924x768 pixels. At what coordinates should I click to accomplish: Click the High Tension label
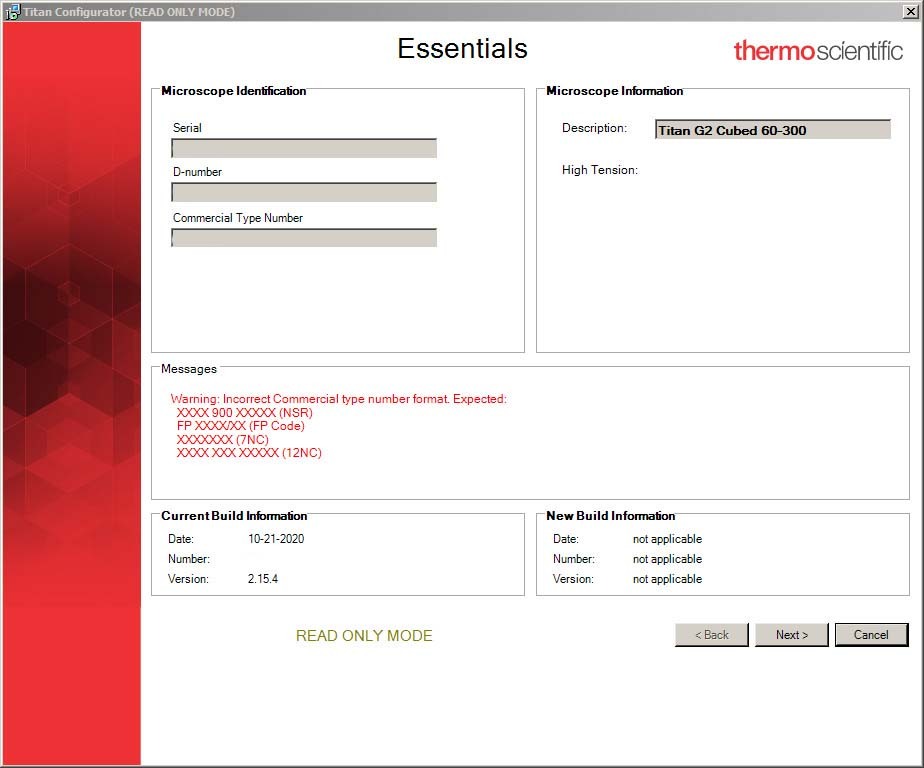[x=599, y=170]
